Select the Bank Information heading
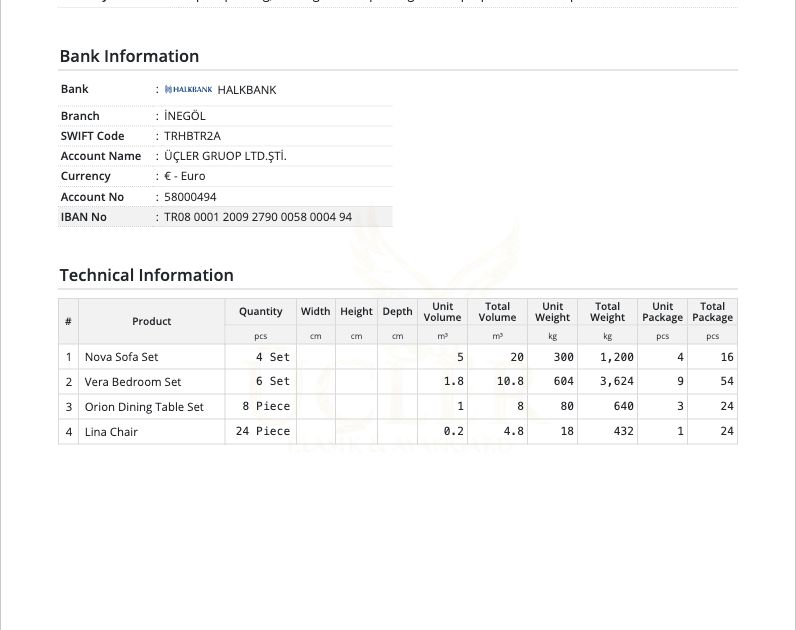Viewport: 796px width, 630px height. pos(129,56)
